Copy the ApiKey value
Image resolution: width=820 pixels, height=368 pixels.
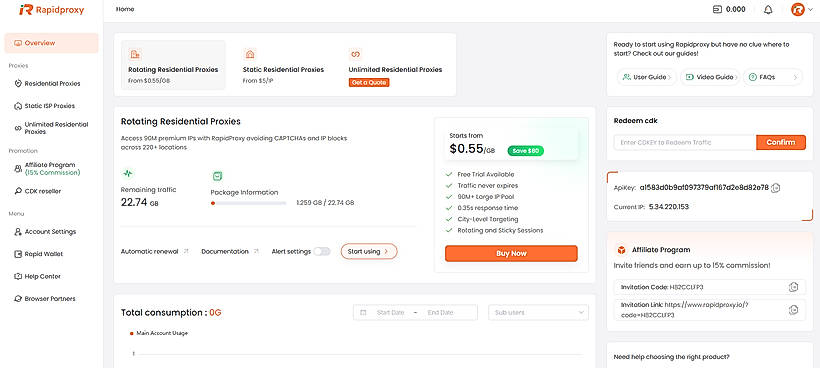click(x=776, y=188)
